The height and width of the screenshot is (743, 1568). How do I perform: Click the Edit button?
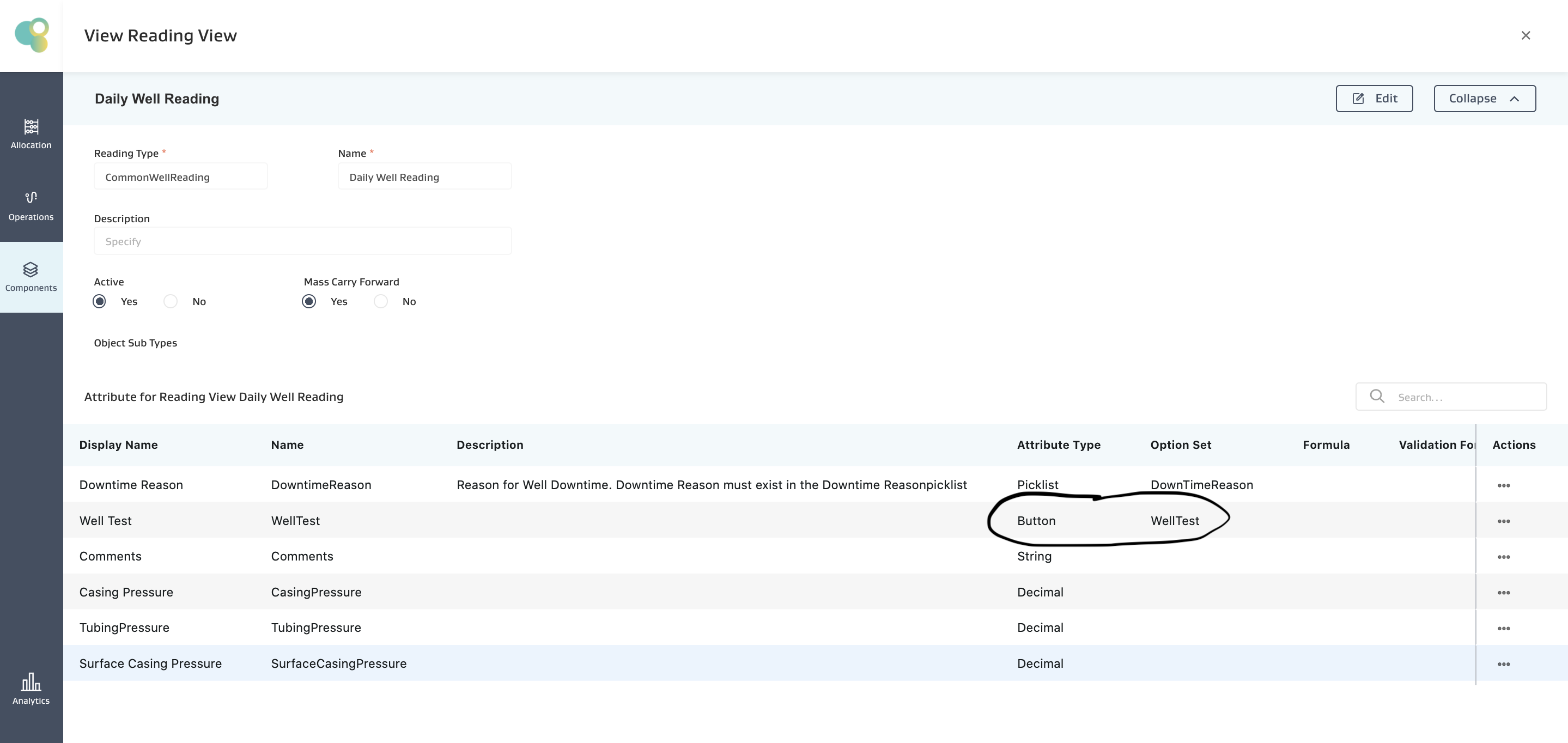[1374, 99]
